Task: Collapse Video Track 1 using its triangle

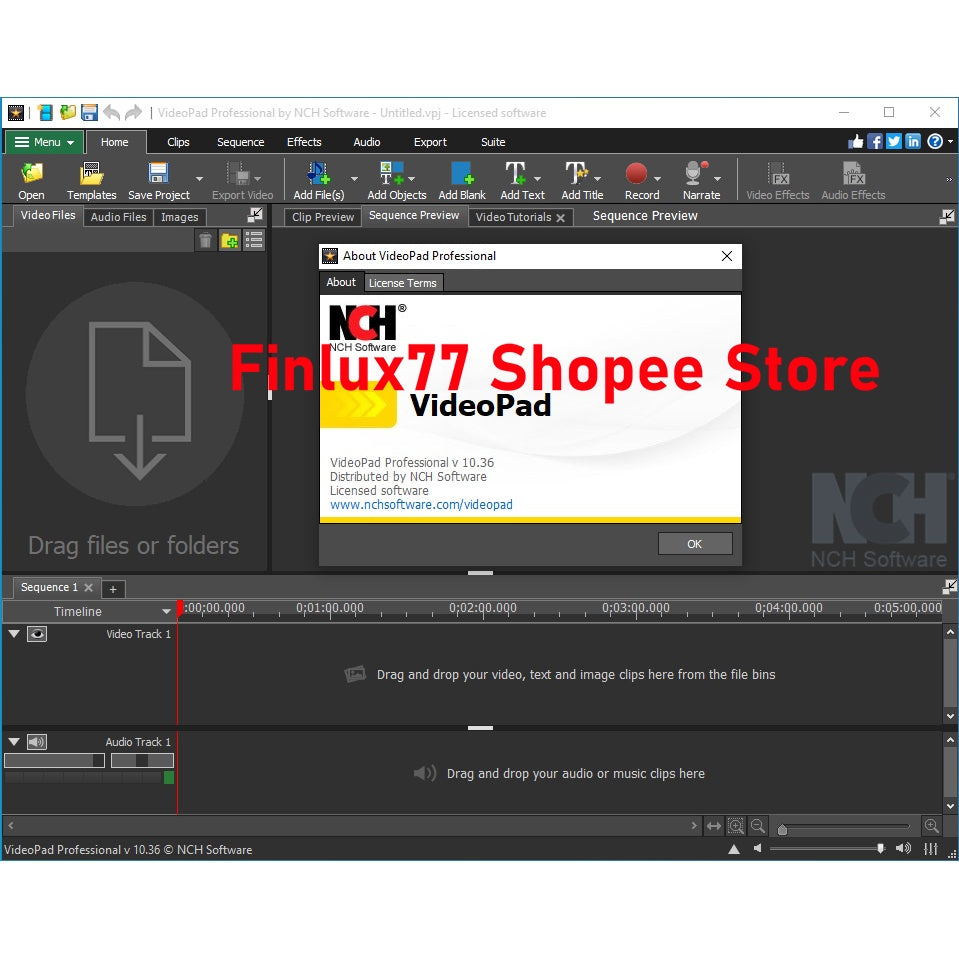Action: coord(13,633)
